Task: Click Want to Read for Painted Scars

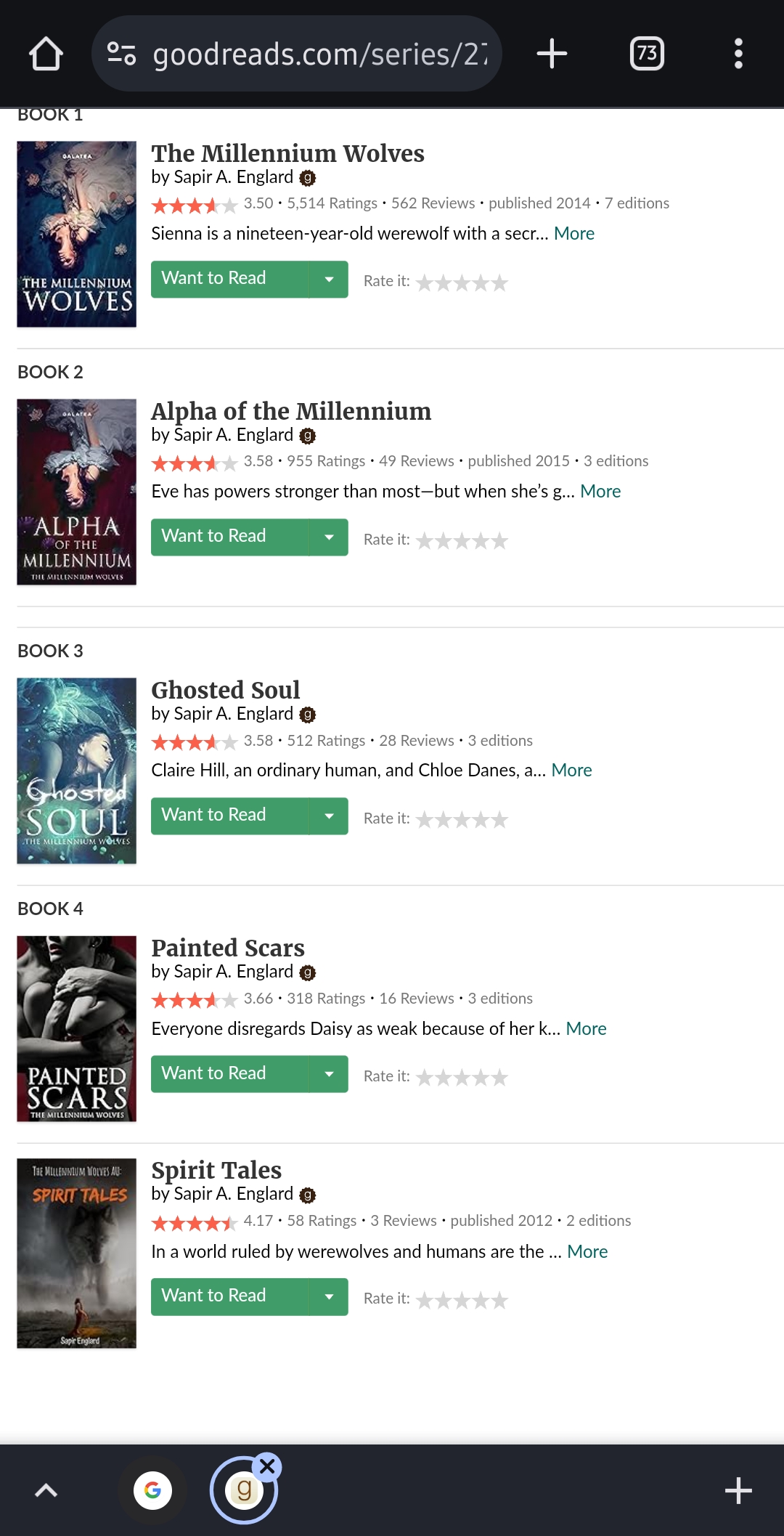Action: coord(229,1074)
